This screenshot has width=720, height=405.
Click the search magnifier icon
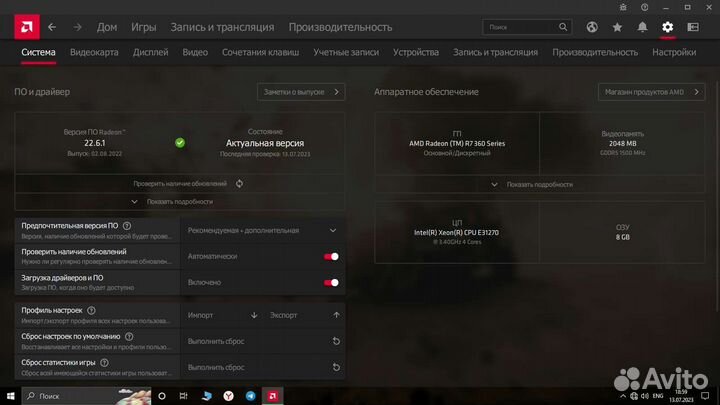(563, 27)
